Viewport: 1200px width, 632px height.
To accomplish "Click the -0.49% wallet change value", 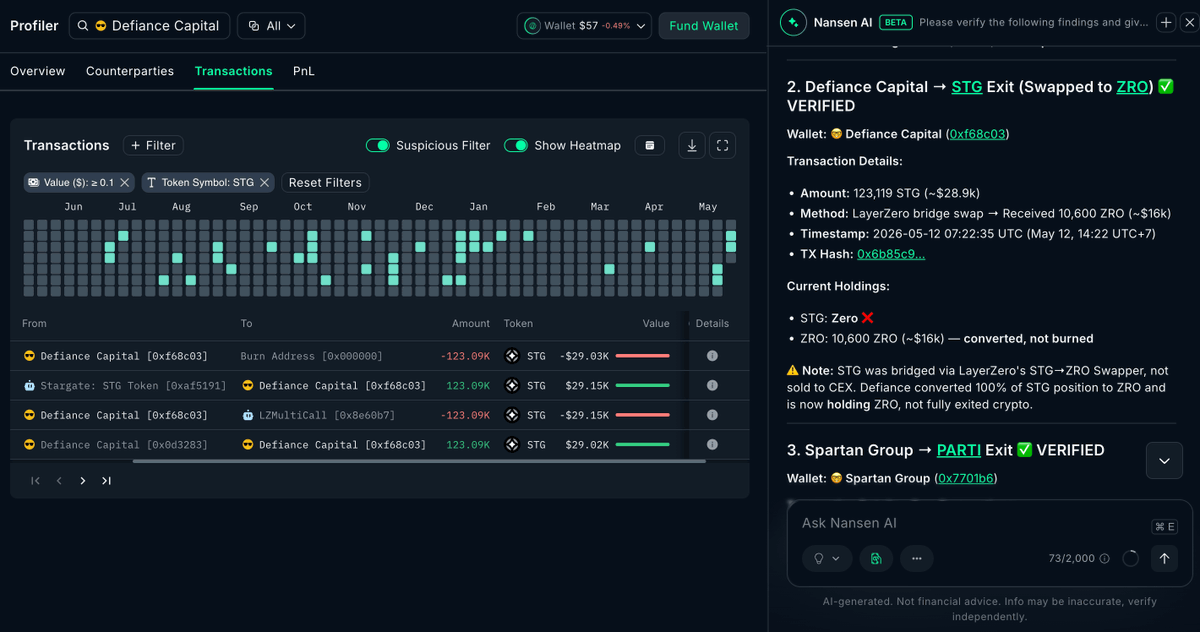I will (x=616, y=26).
